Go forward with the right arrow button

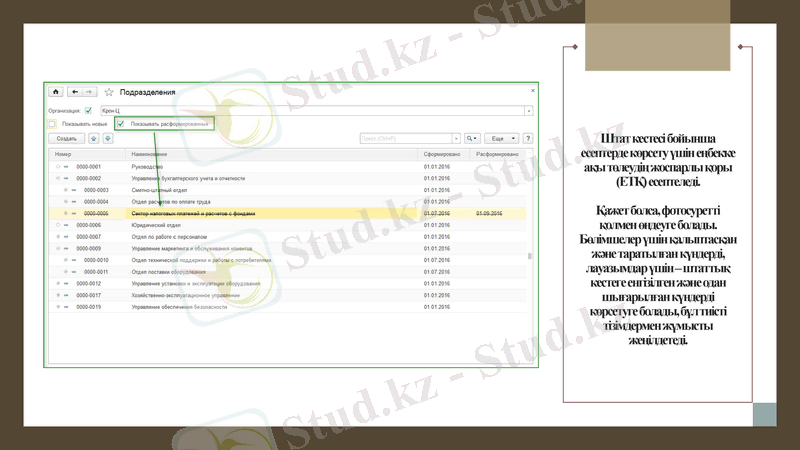[89, 92]
